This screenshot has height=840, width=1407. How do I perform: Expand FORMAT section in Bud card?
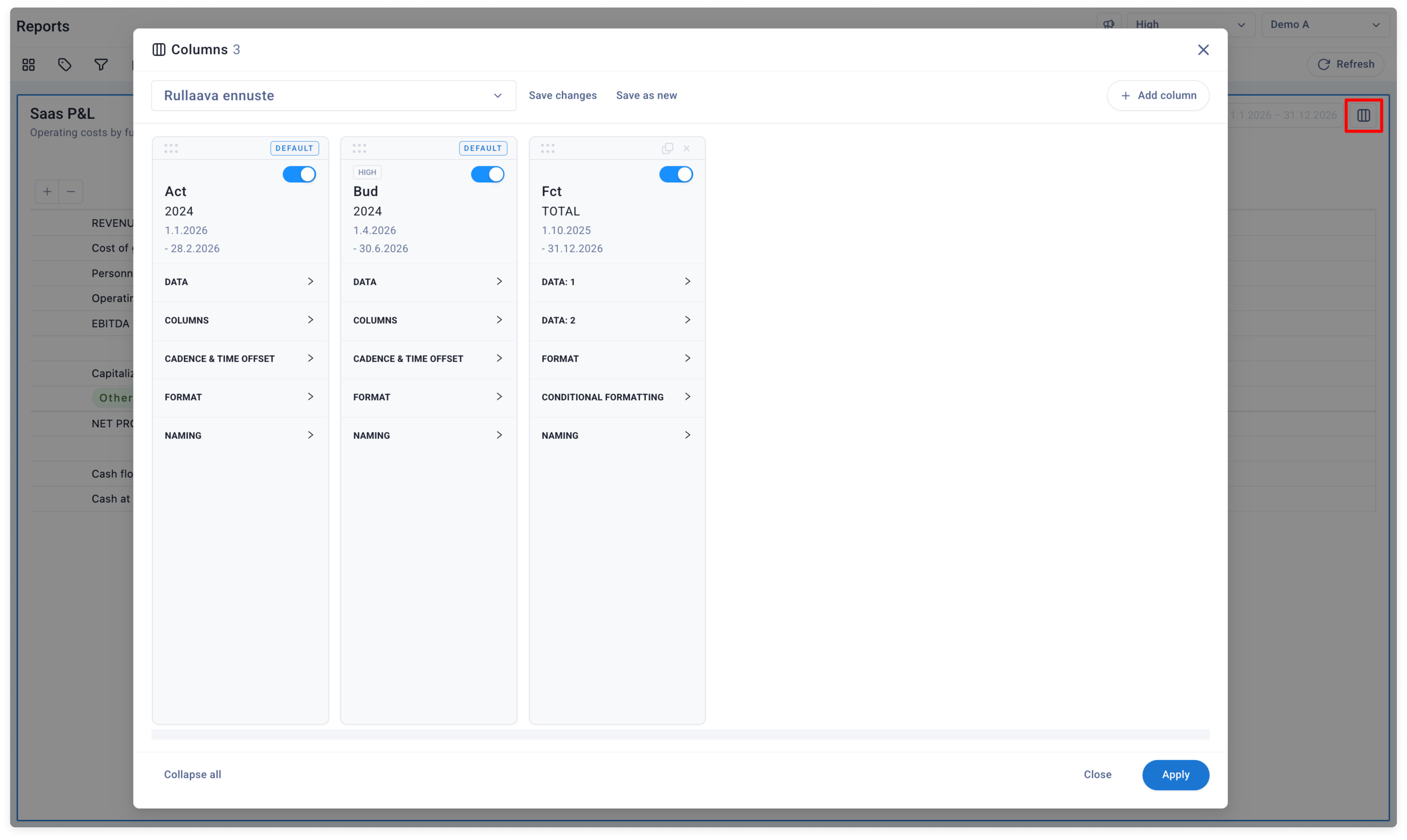tap(428, 397)
